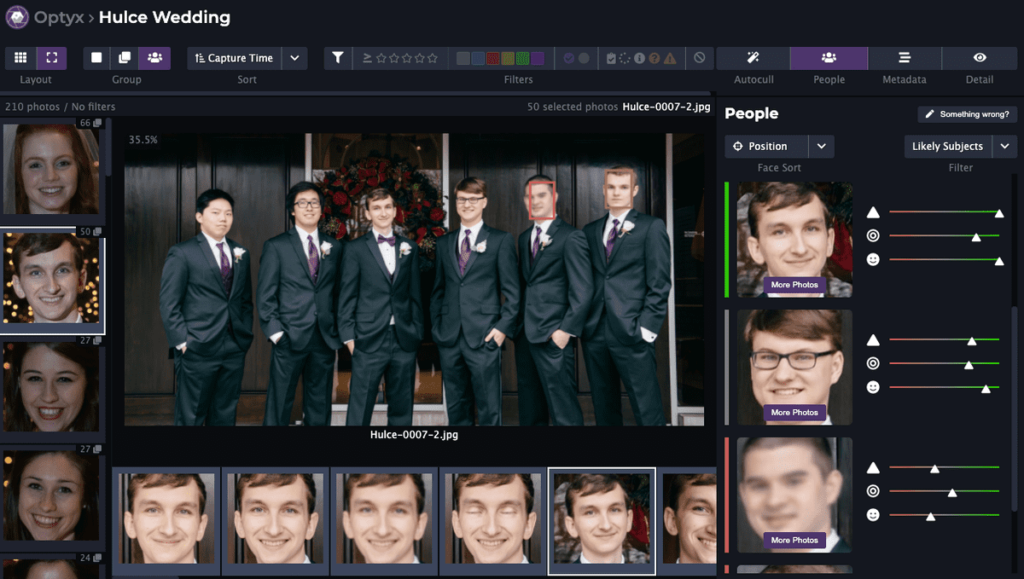This screenshot has width=1024, height=579.
Task: Filter by the purple color label
Action: pos(538,58)
